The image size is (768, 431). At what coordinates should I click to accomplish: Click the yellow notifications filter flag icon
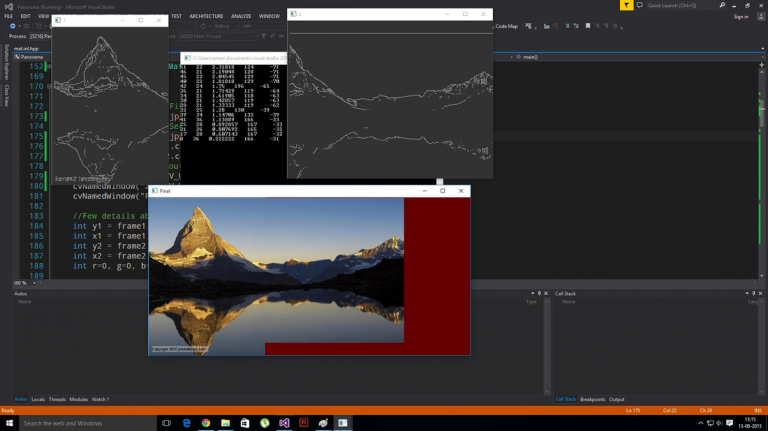point(626,5)
